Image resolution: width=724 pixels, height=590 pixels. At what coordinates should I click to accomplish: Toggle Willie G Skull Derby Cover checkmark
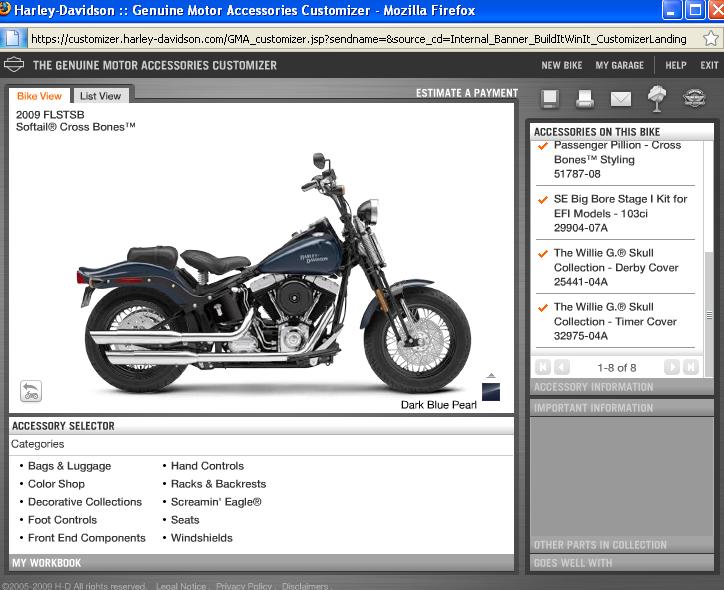(x=543, y=254)
